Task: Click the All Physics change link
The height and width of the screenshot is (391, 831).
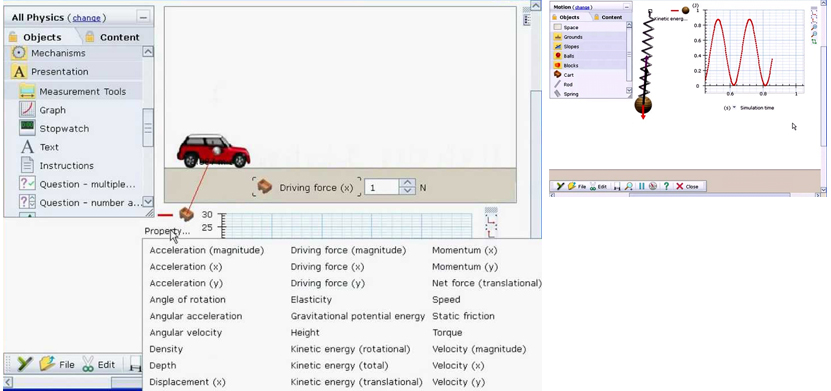Action: point(86,17)
